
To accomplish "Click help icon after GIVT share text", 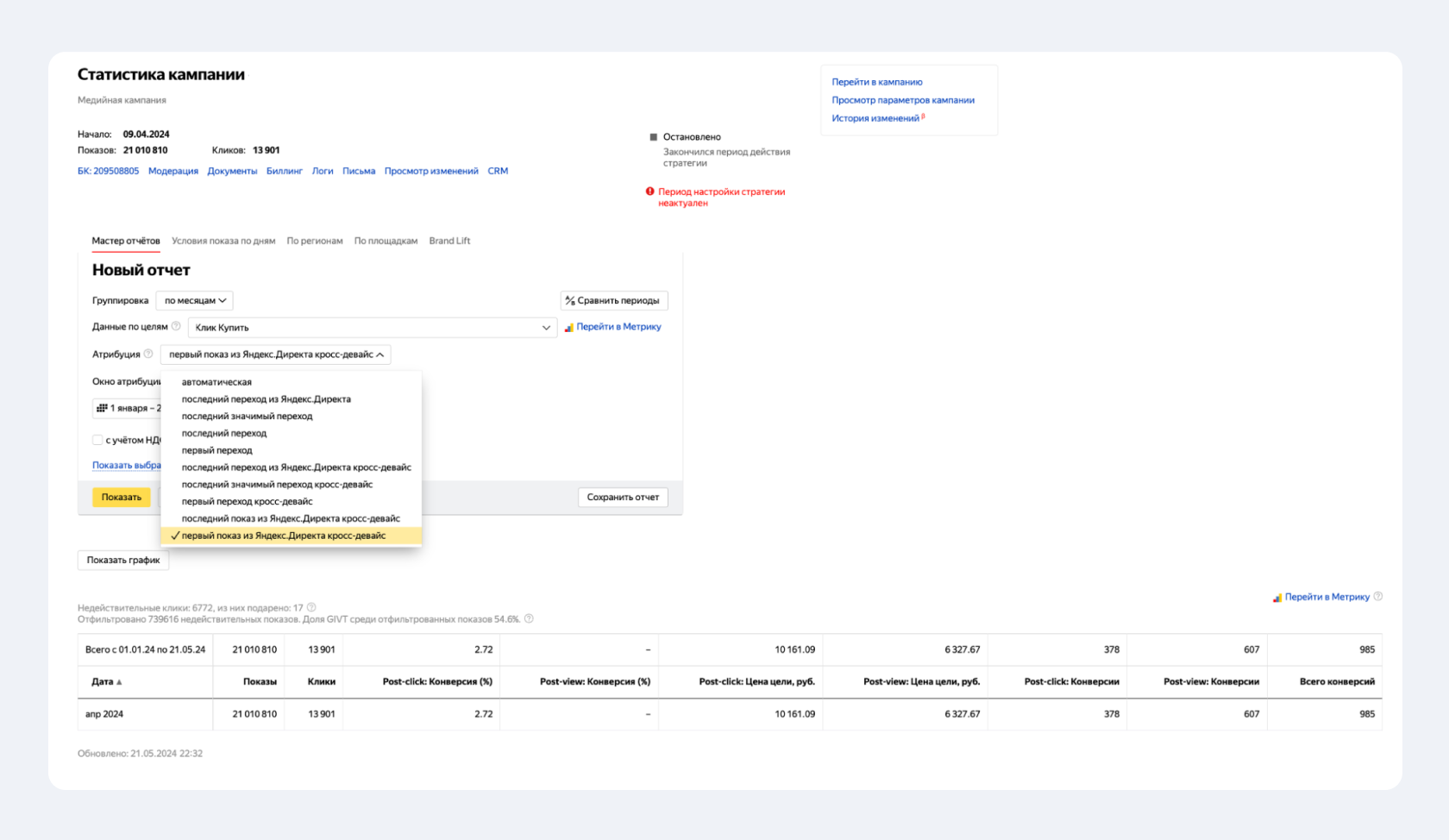I will click(529, 618).
